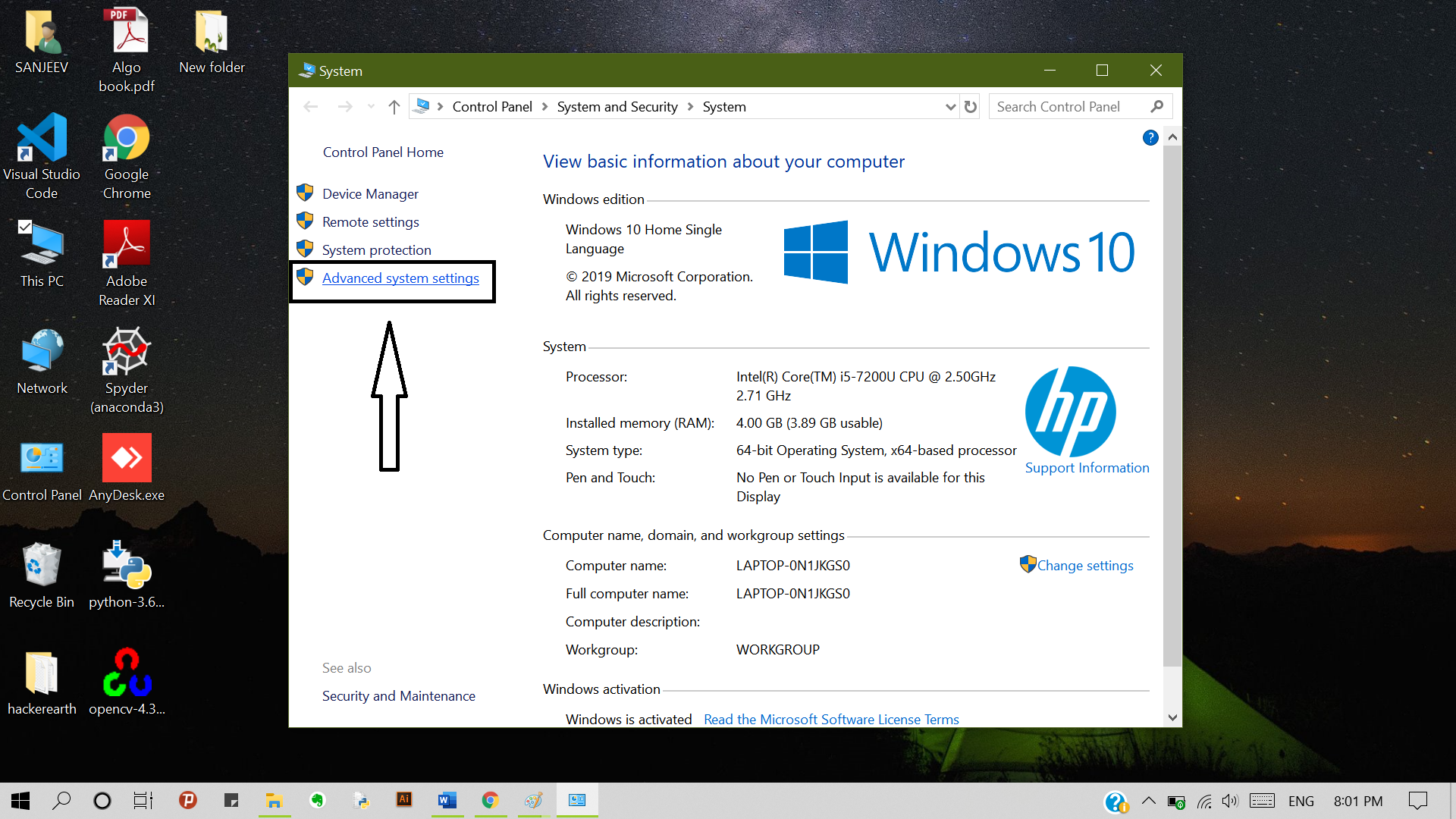
Task: Toggle the This PC icon checkbox
Action: (x=25, y=227)
